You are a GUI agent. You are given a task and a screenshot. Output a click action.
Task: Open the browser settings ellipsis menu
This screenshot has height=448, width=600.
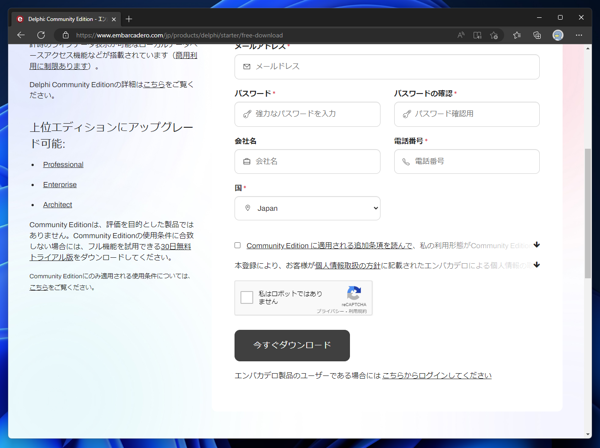point(579,35)
